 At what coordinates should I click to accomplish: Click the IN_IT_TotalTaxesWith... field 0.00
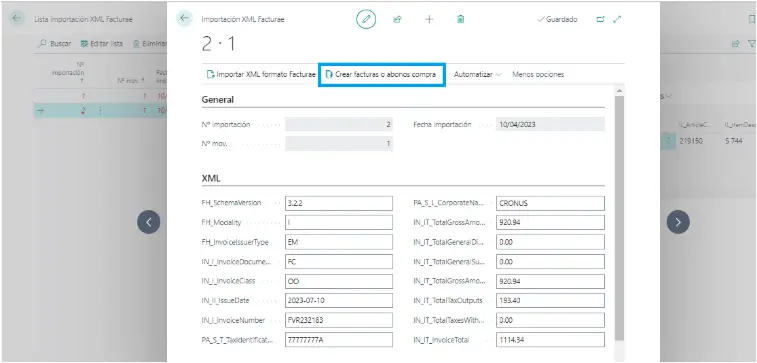(x=550, y=320)
